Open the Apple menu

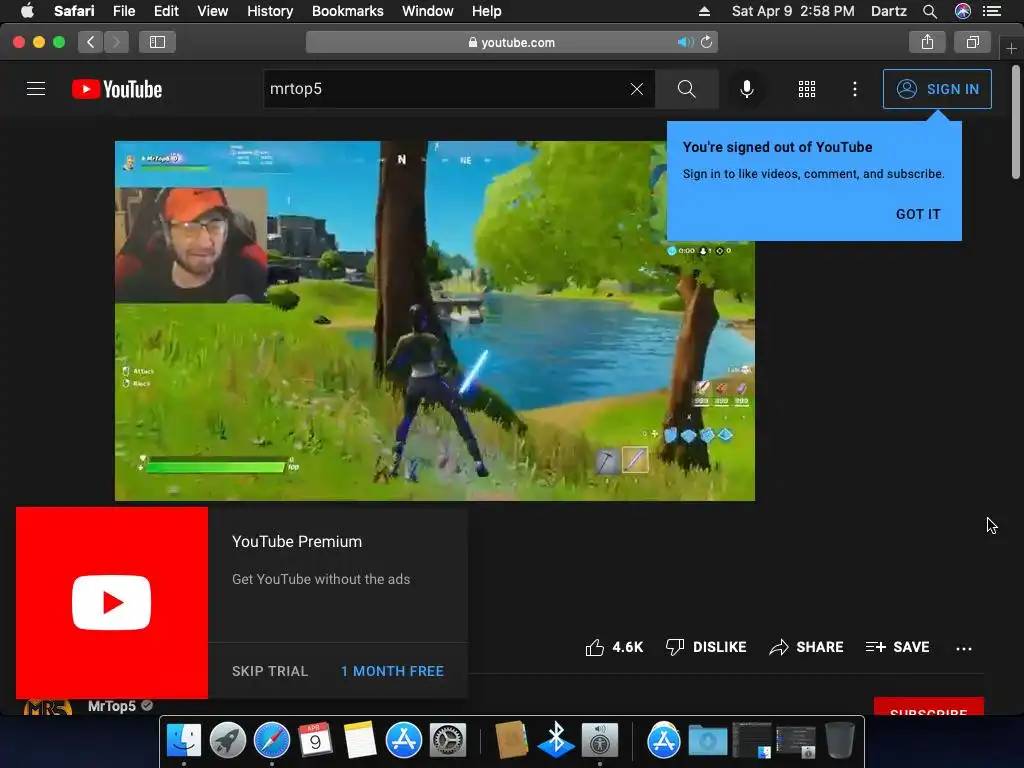27,11
